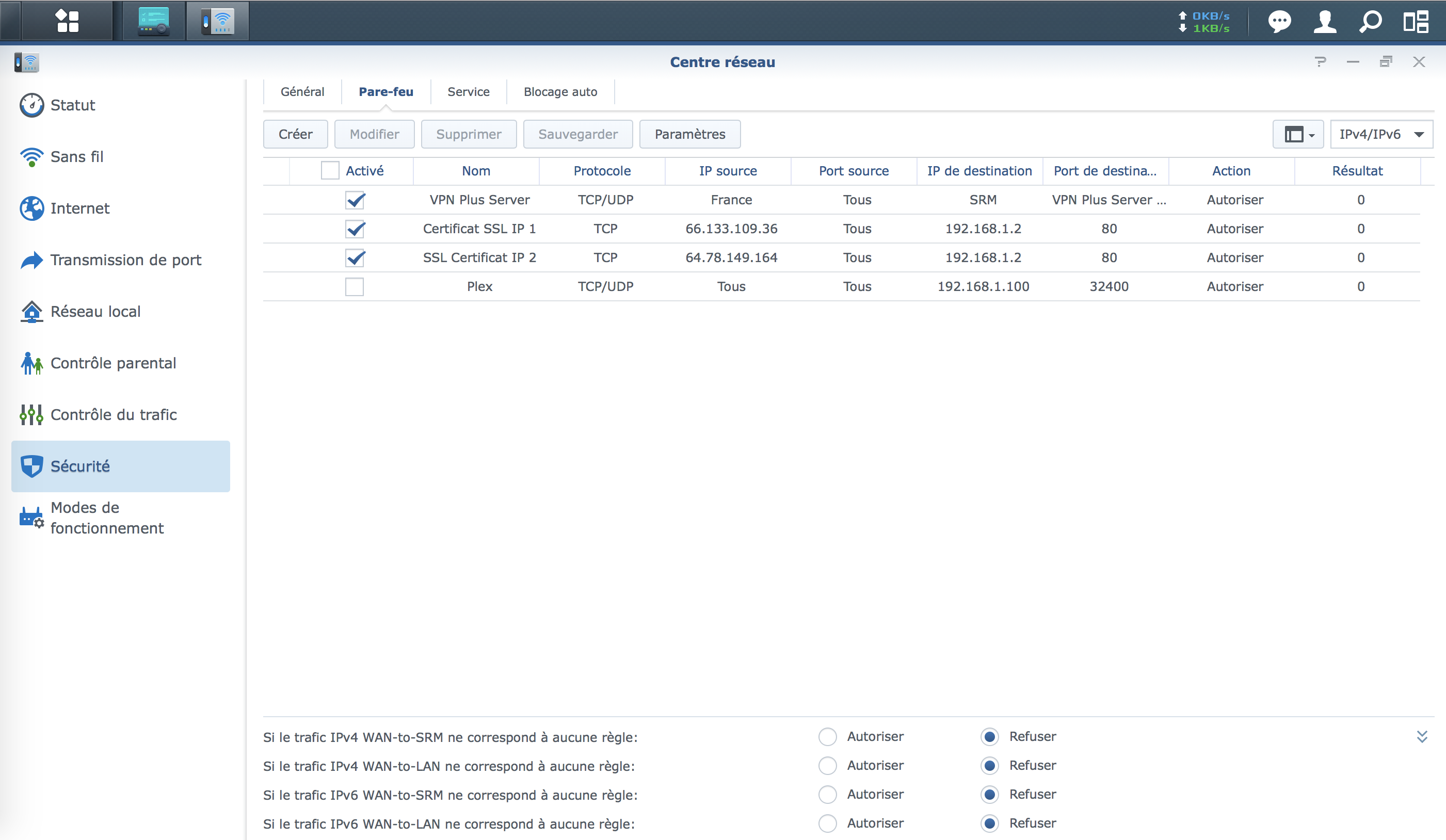Go to Contrôle parental section
Image resolution: width=1446 pixels, height=840 pixels.
pyautogui.click(x=113, y=363)
